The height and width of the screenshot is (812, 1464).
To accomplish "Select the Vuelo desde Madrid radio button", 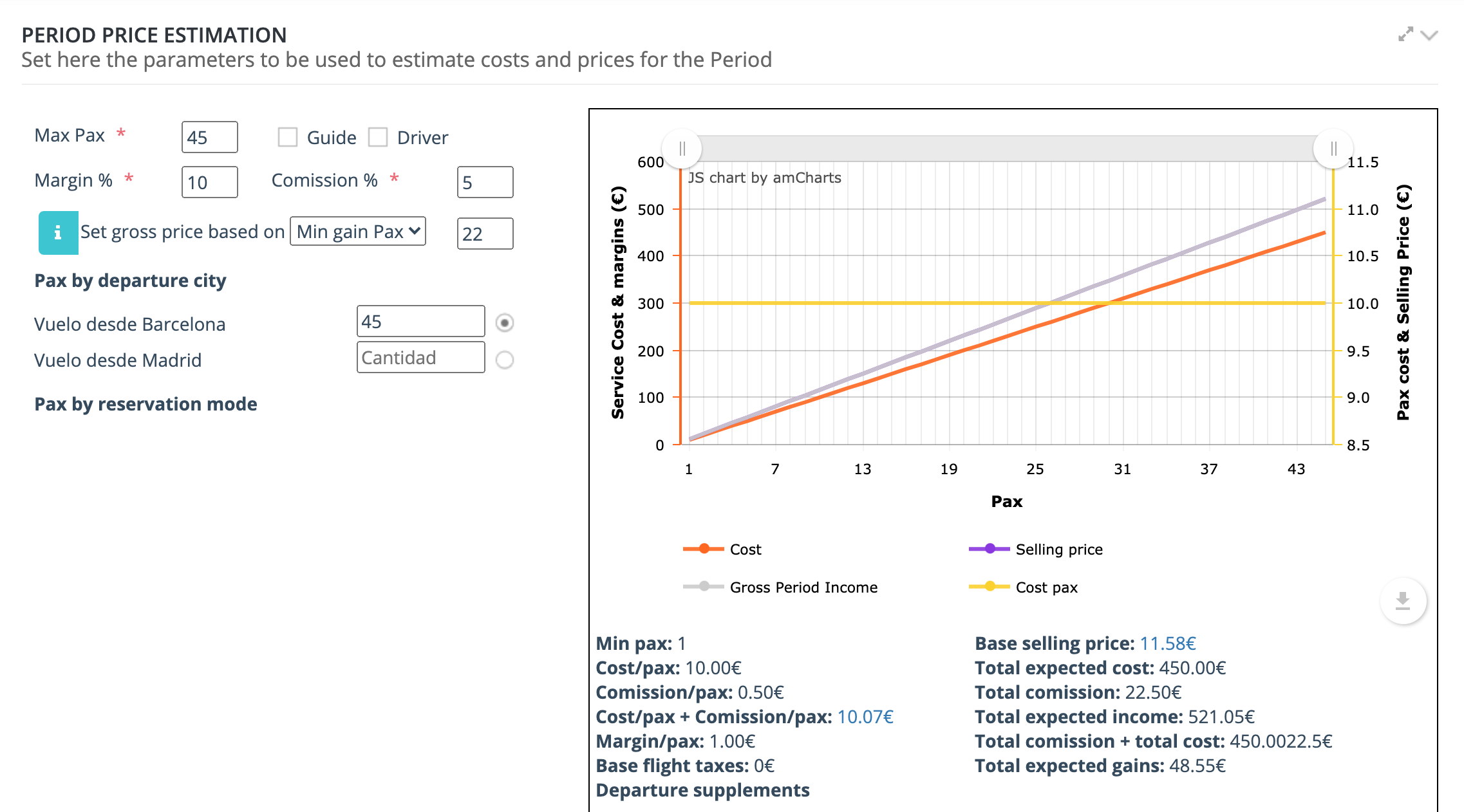I will pos(506,360).
